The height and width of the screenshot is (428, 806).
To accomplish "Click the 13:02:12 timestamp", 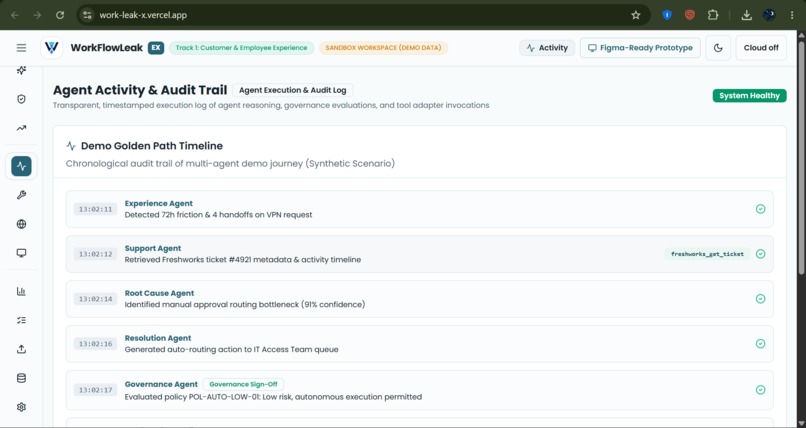I will click(x=96, y=254).
